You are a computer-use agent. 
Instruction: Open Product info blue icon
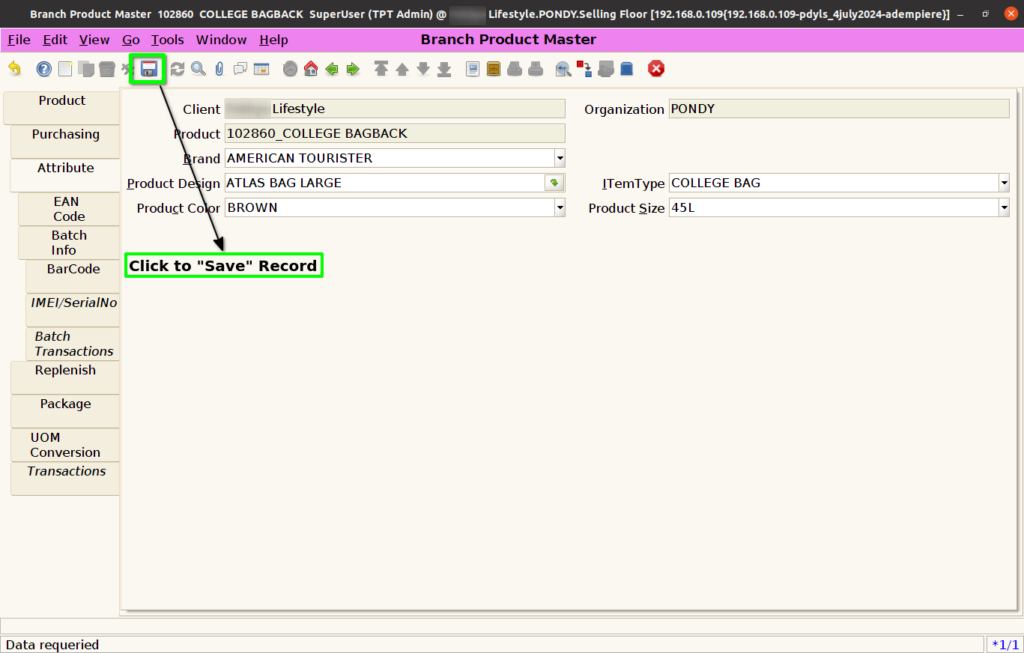pos(627,69)
